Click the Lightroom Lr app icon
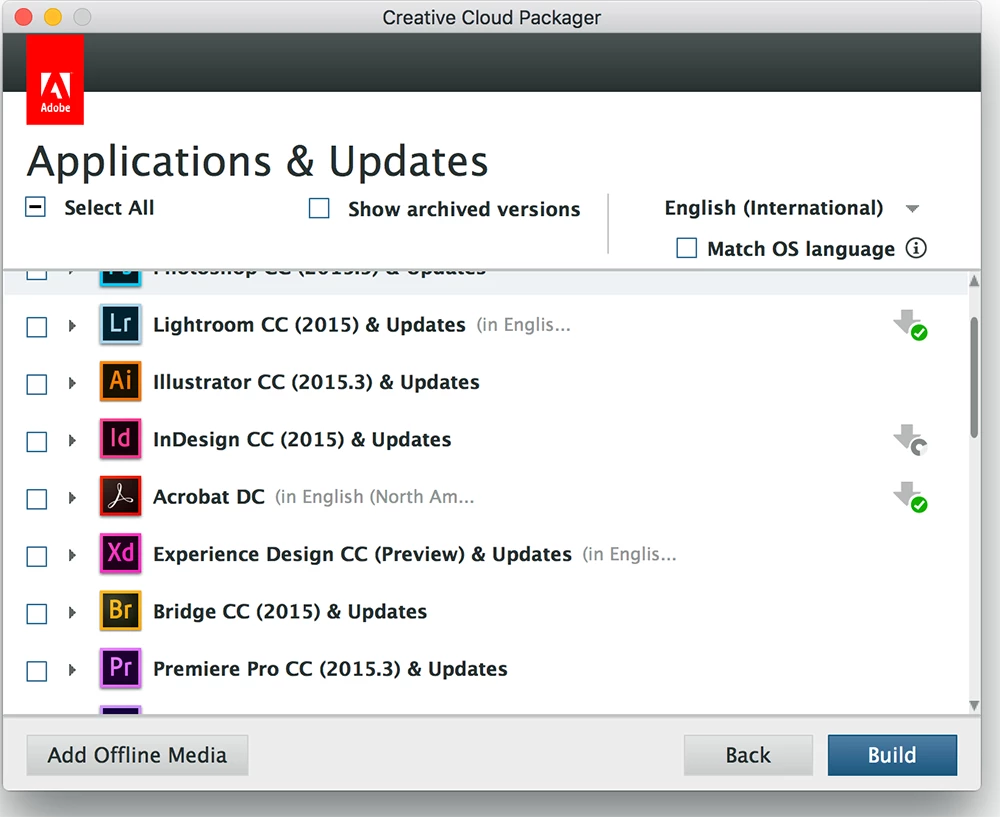Image resolution: width=1000 pixels, height=817 pixels. (121, 325)
